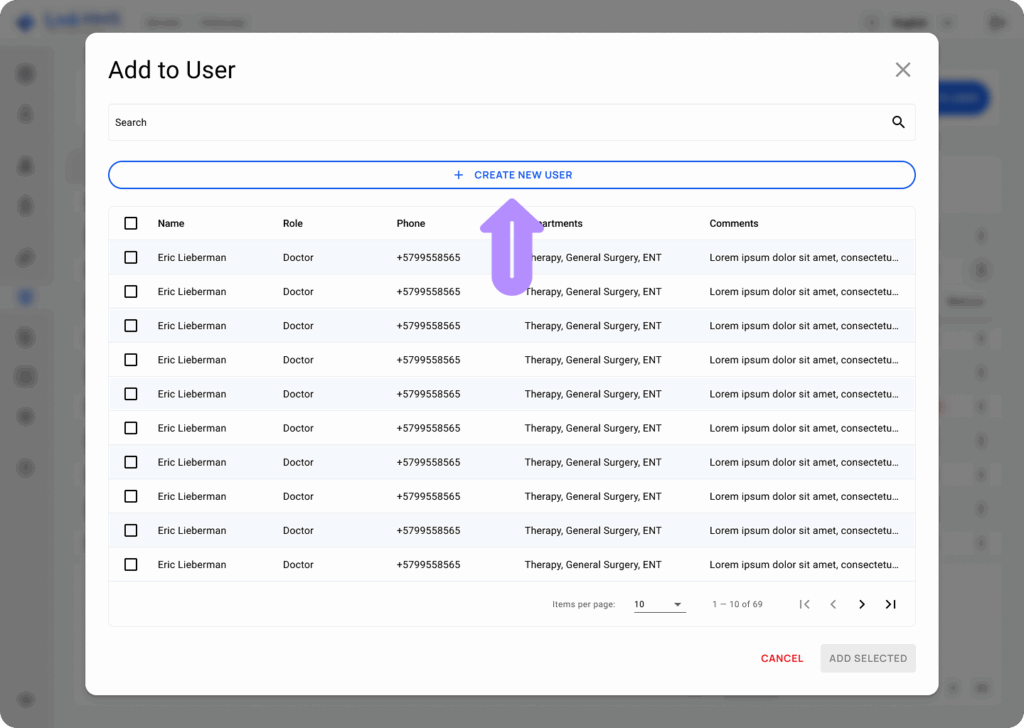
Task: Select the checkbox for the first Eric Lieberman row
Action: (131, 257)
